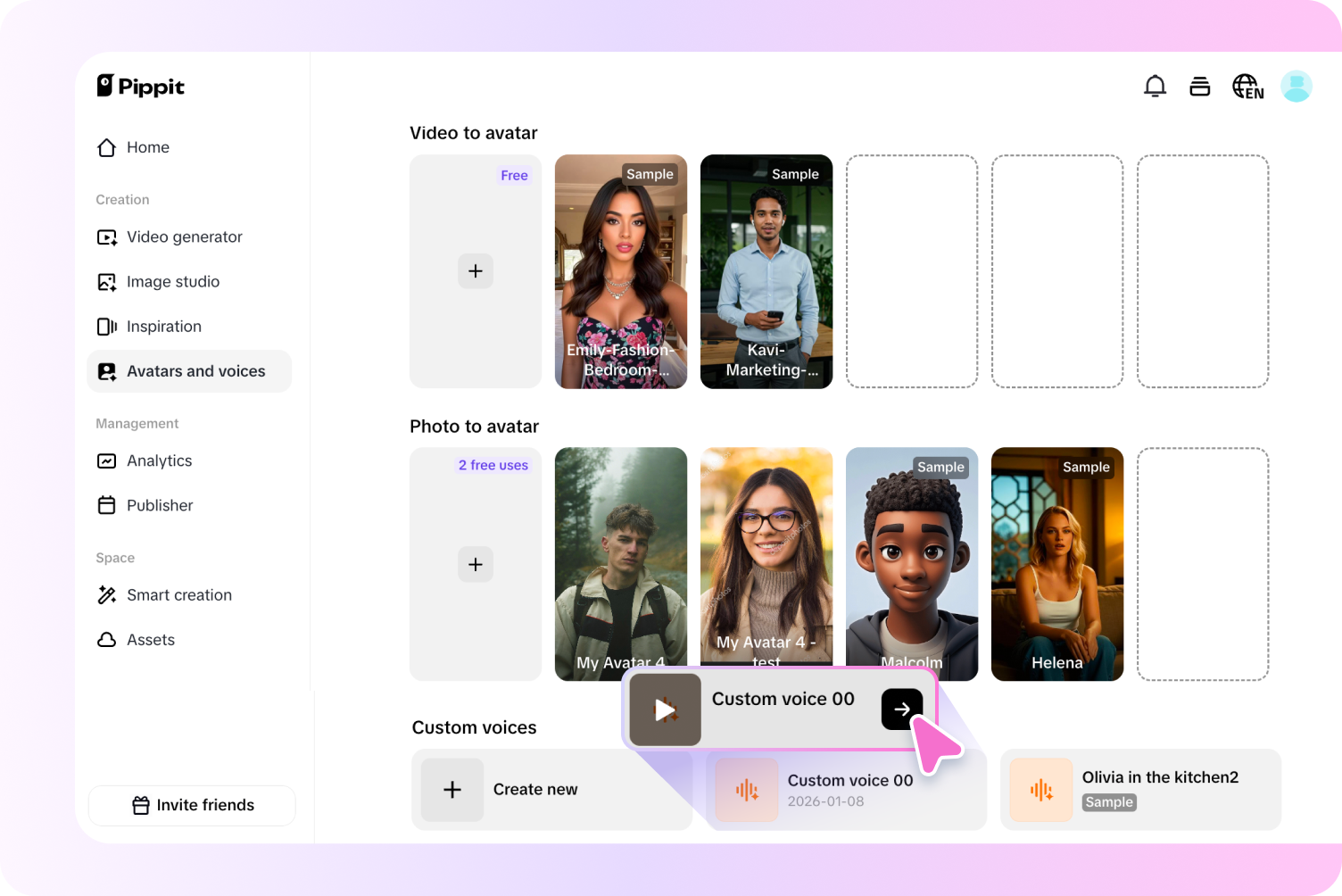Click the Pippit logo
1342x896 pixels.
[x=140, y=86]
